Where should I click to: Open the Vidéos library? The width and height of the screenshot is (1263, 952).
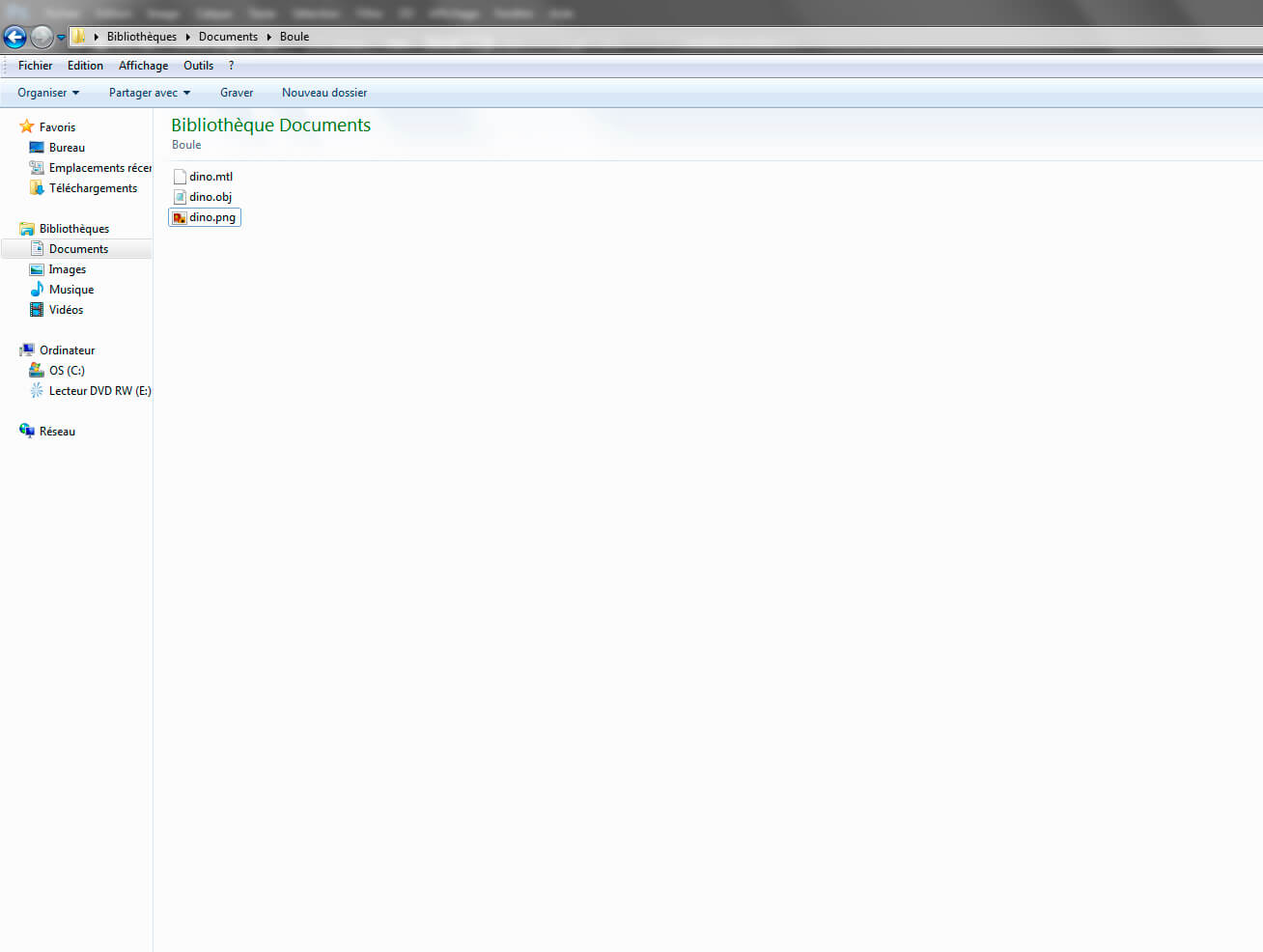click(66, 310)
